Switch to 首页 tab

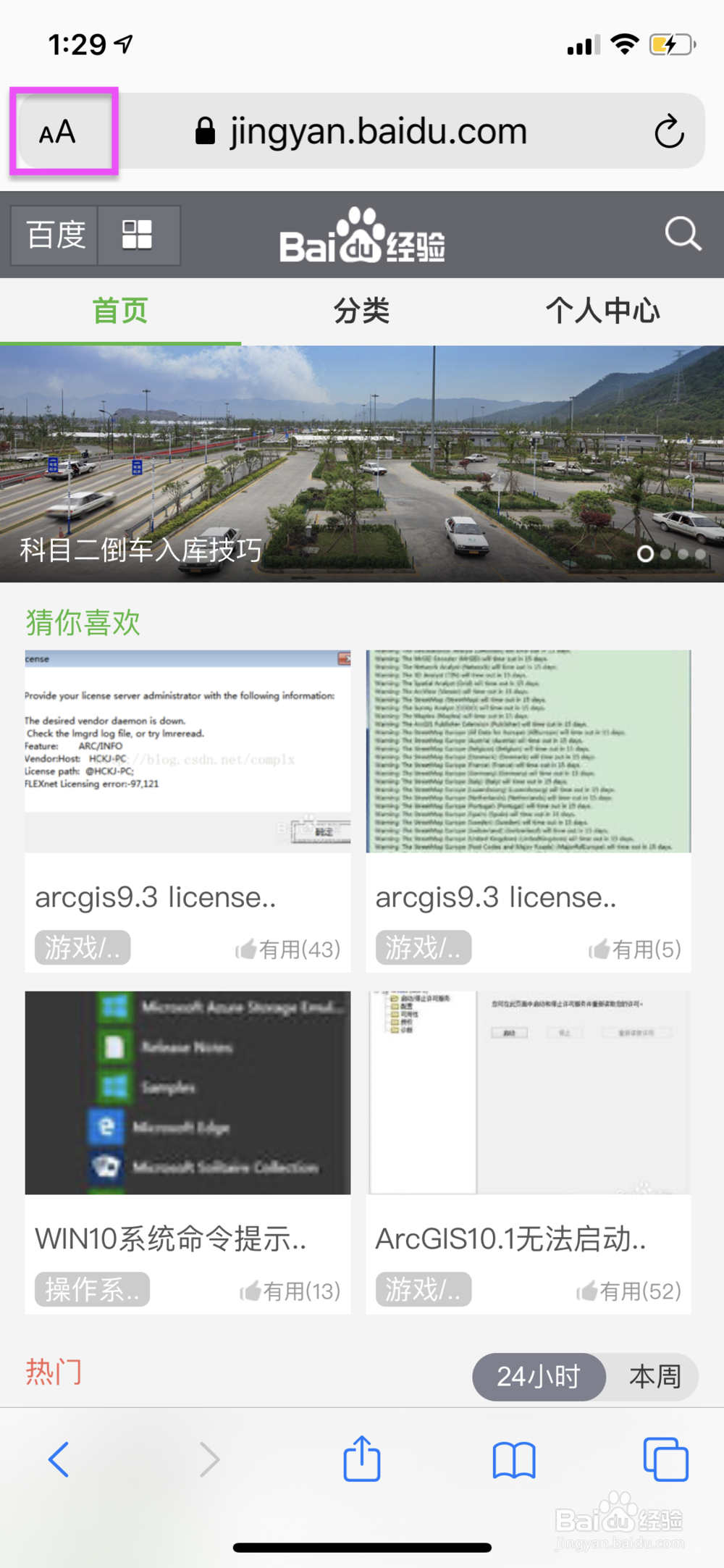pyautogui.click(x=120, y=311)
